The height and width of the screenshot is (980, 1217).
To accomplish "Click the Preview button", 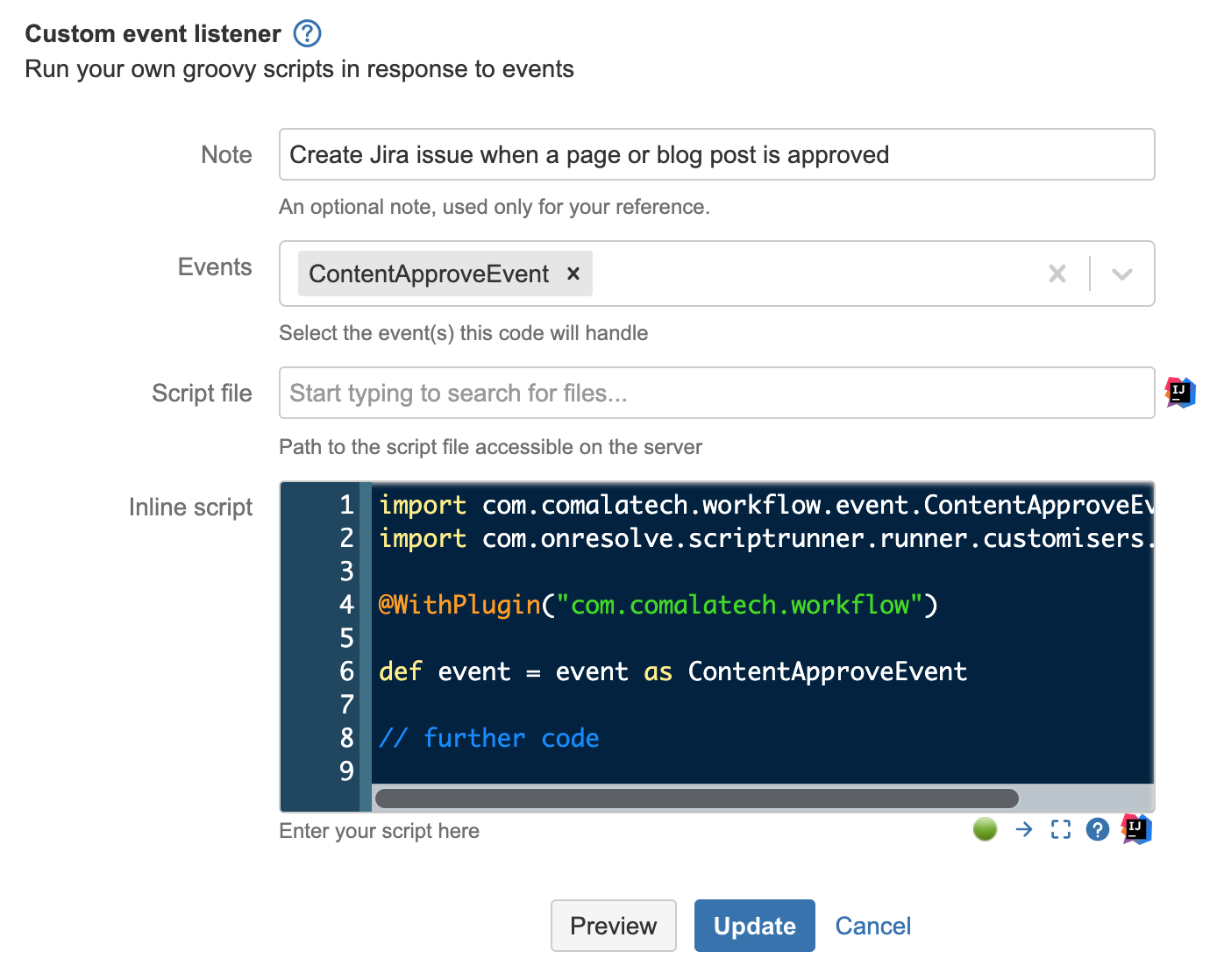I will [x=614, y=926].
